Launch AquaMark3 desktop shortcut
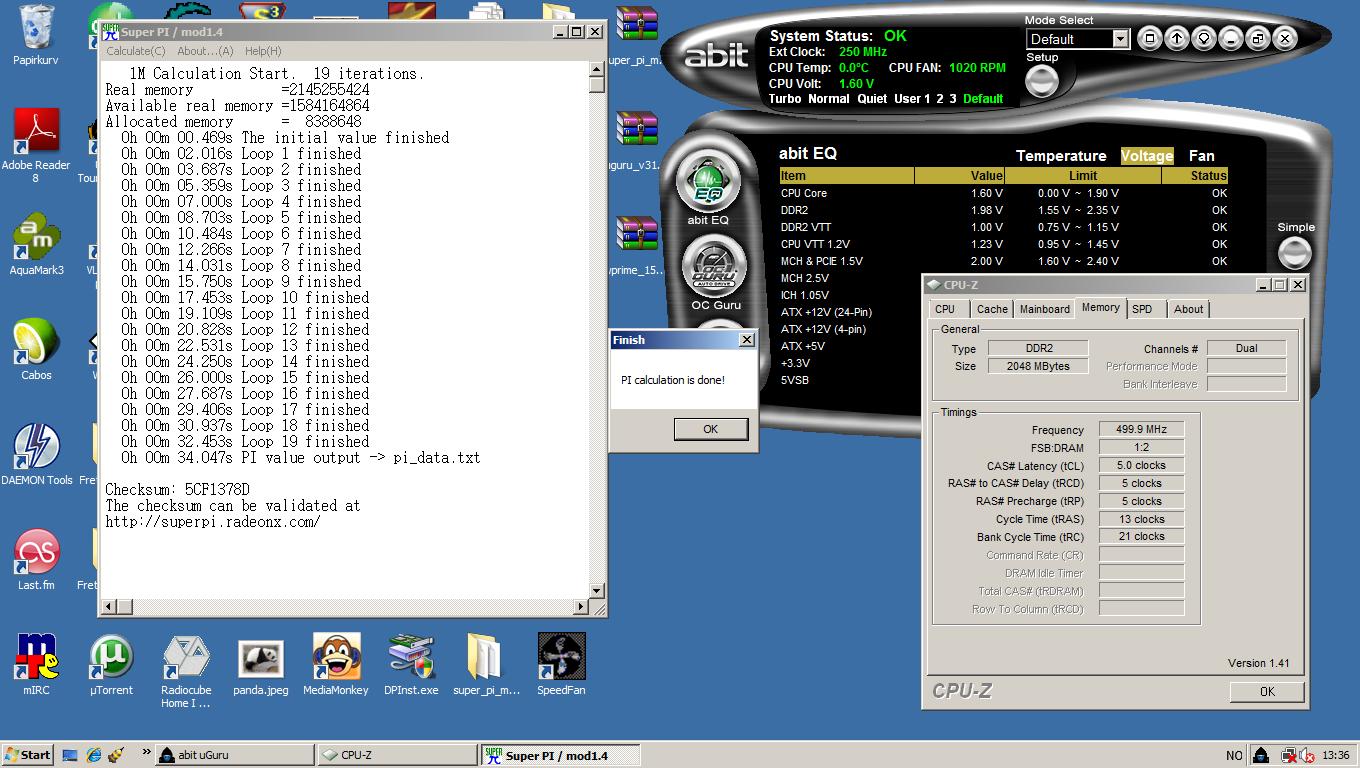The width and height of the screenshot is (1360, 768). pyautogui.click(x=36, y=244)
